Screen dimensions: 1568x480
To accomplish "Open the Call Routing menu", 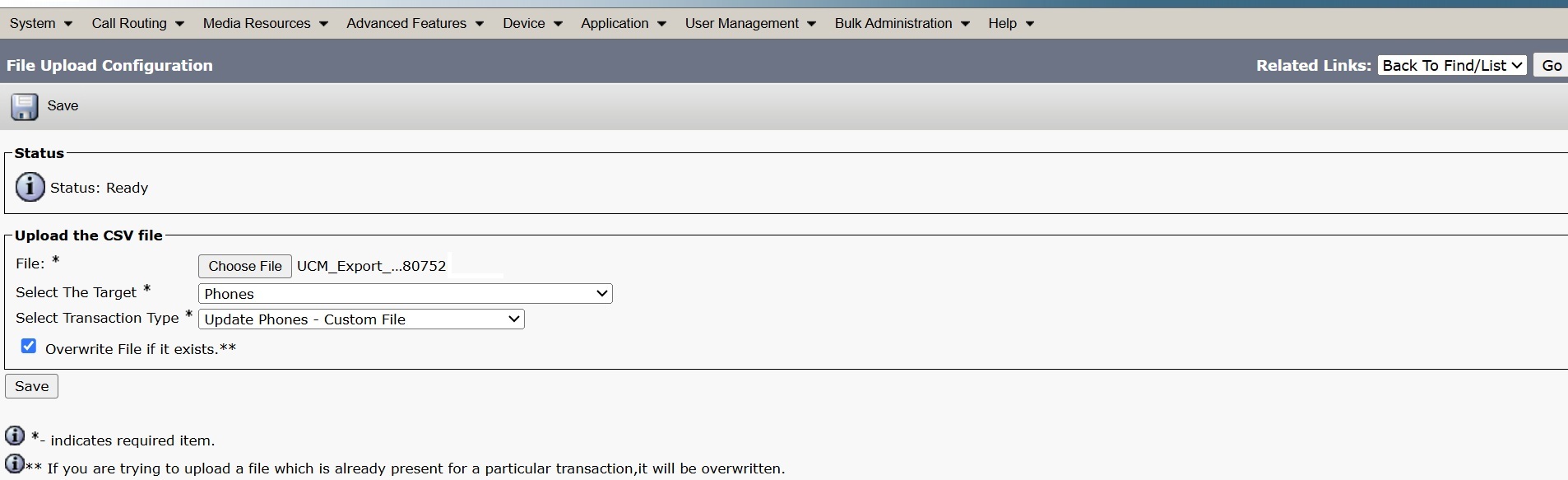I will tap(137, 23).
